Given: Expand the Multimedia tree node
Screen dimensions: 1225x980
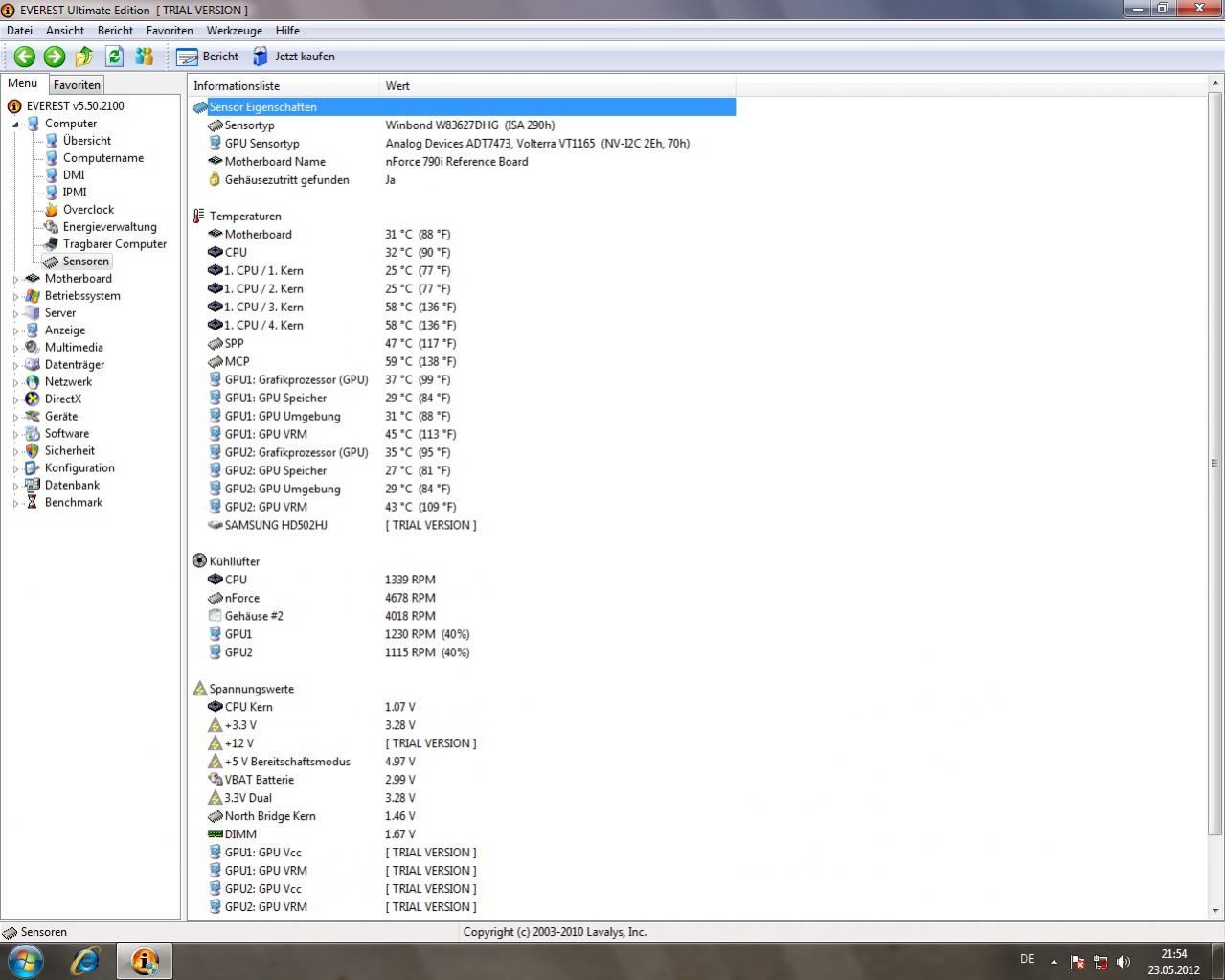Looking at the screenshot, I should tap(16, 348).
